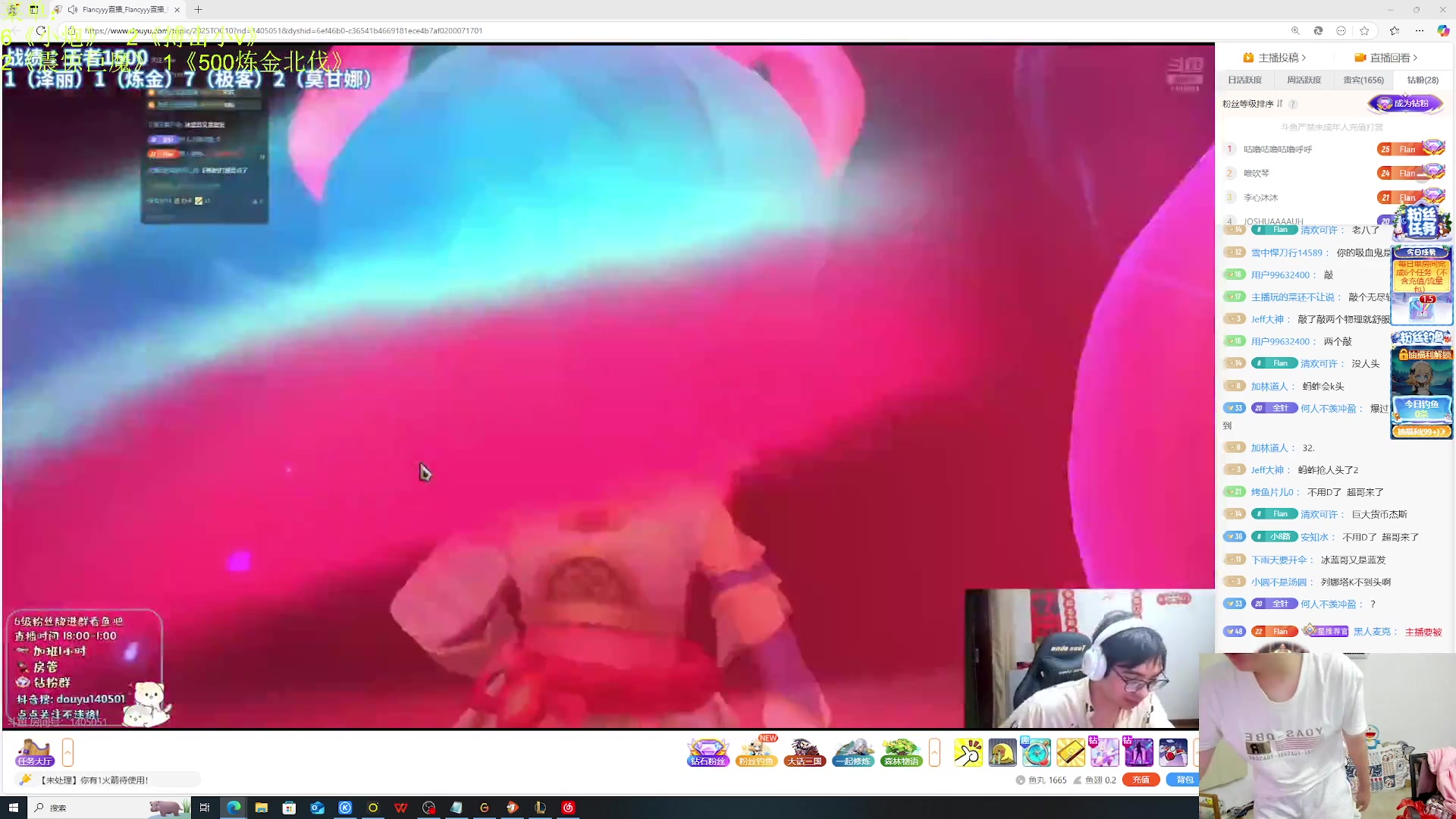Click the browser address bar URL
The image size is (1456, 819).
point(284,31)
